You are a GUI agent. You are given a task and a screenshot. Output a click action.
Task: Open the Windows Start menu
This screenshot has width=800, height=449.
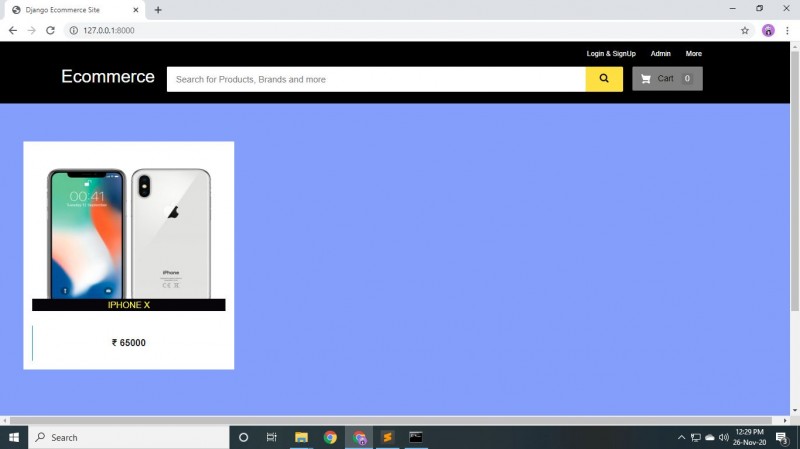click(14, 437)
